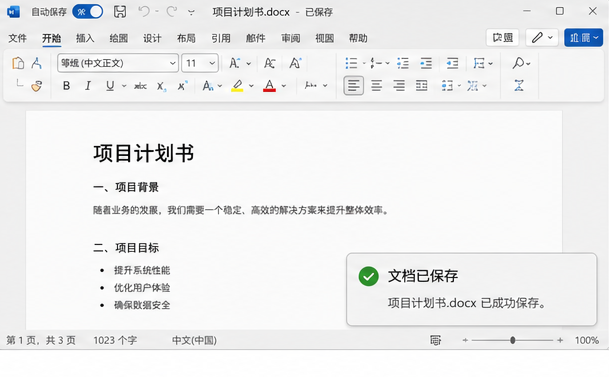Open the 邮件 tab
The image size is (609, 377).
[x=256, y=38]
